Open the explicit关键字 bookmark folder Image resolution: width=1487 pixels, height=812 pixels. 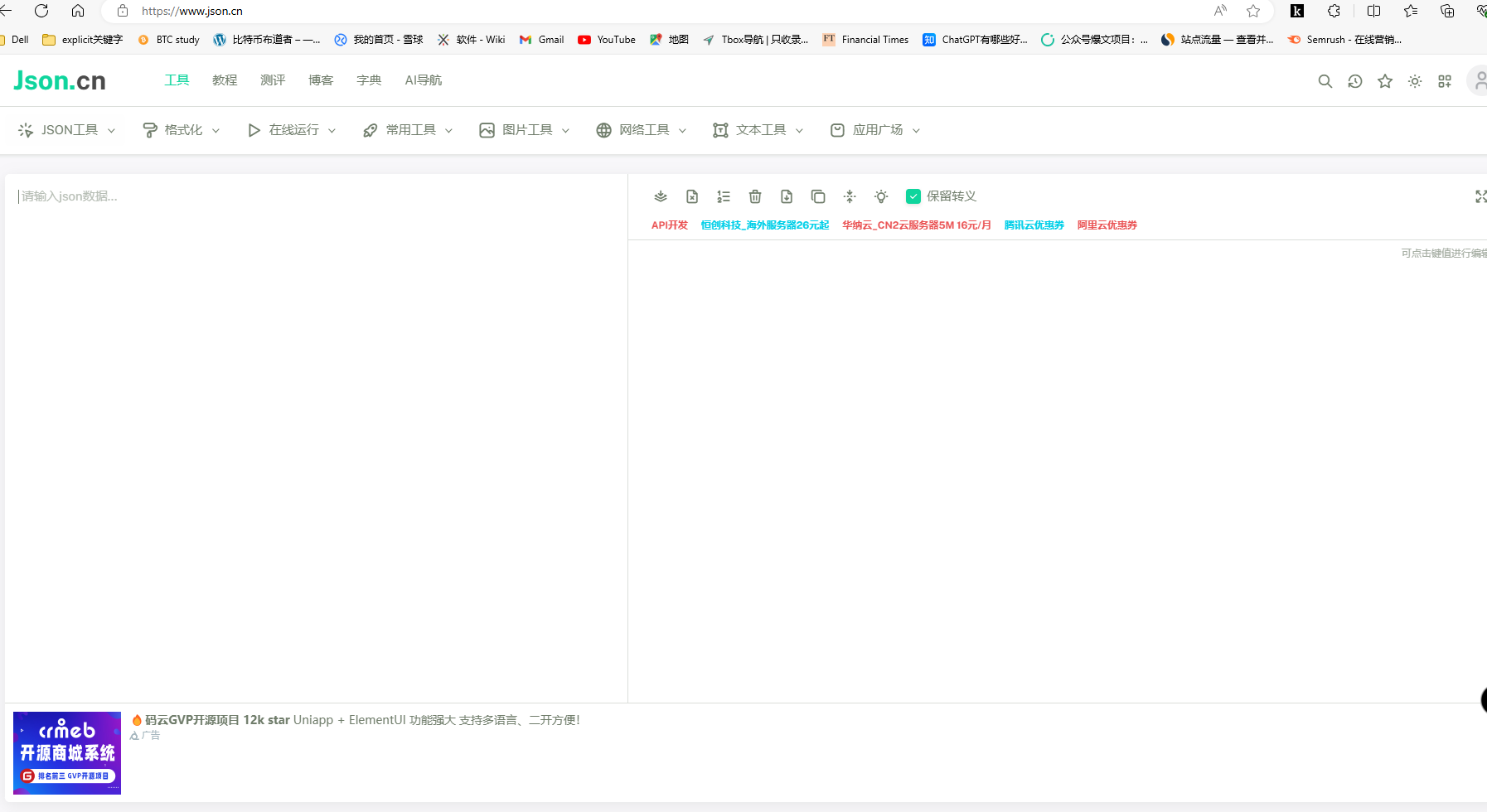coord(82,40)
